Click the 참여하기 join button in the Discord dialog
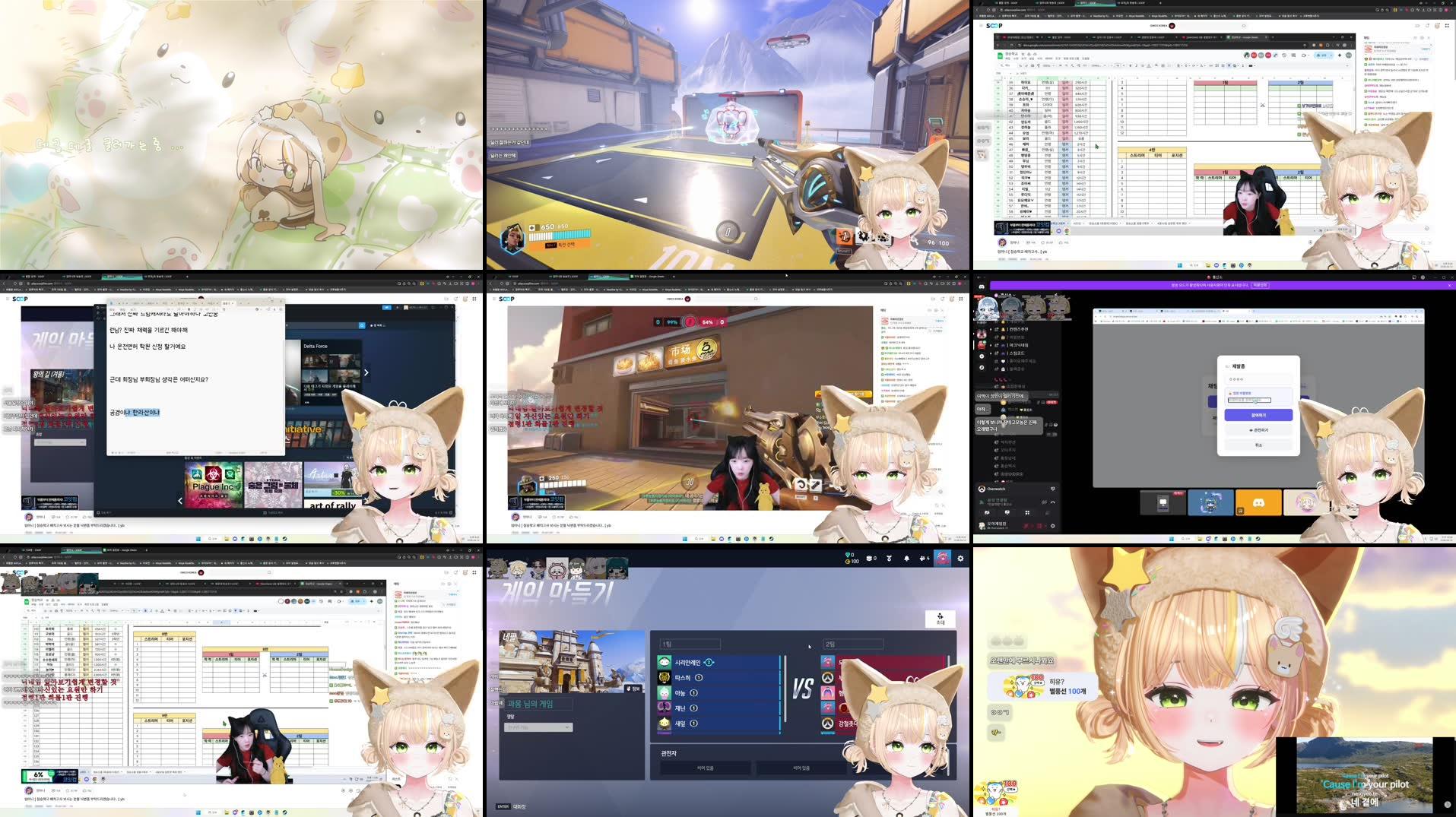1456x817 pixels. coord(1258,415)
